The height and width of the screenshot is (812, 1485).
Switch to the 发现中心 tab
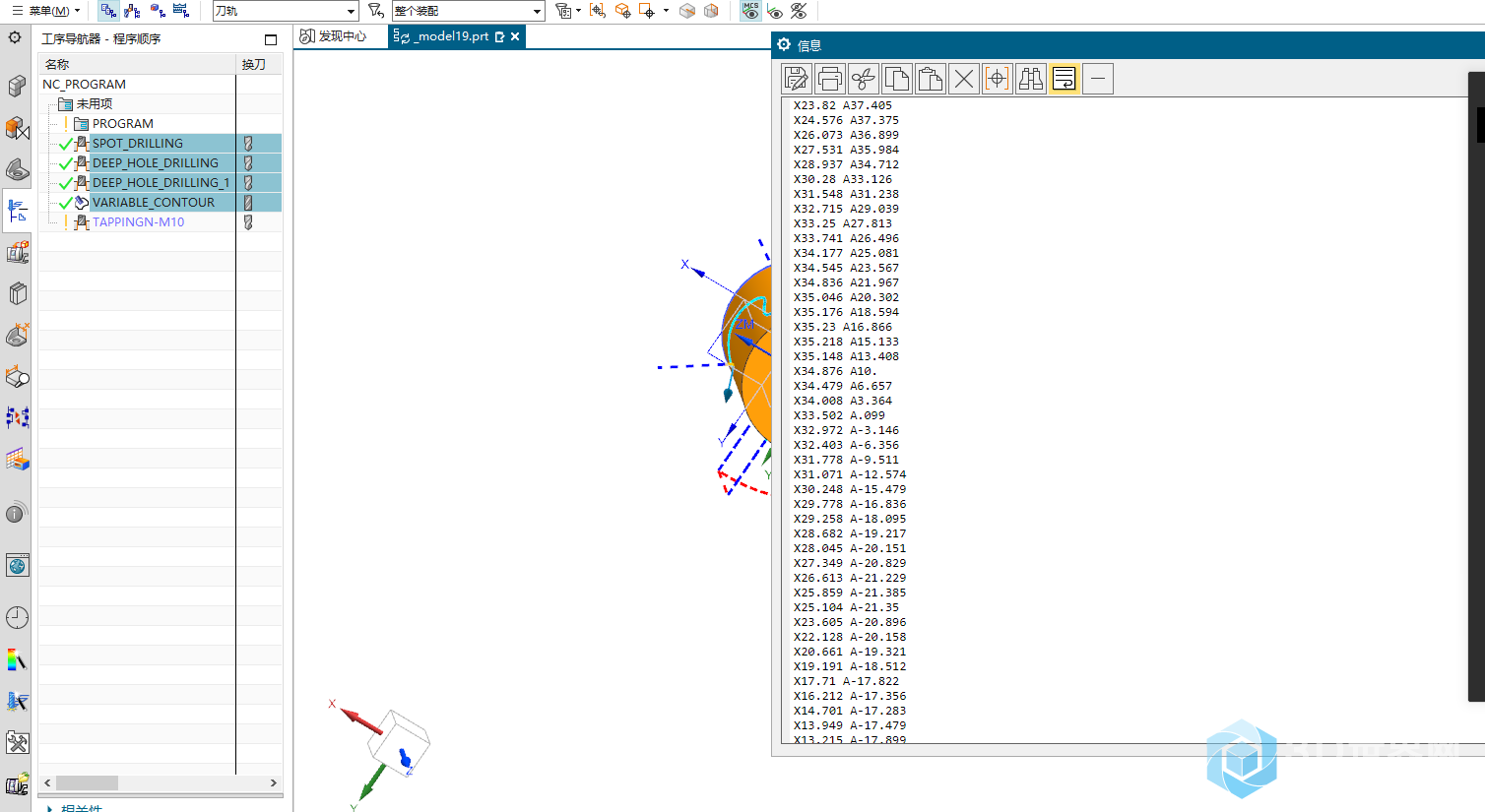pos(334,36)
